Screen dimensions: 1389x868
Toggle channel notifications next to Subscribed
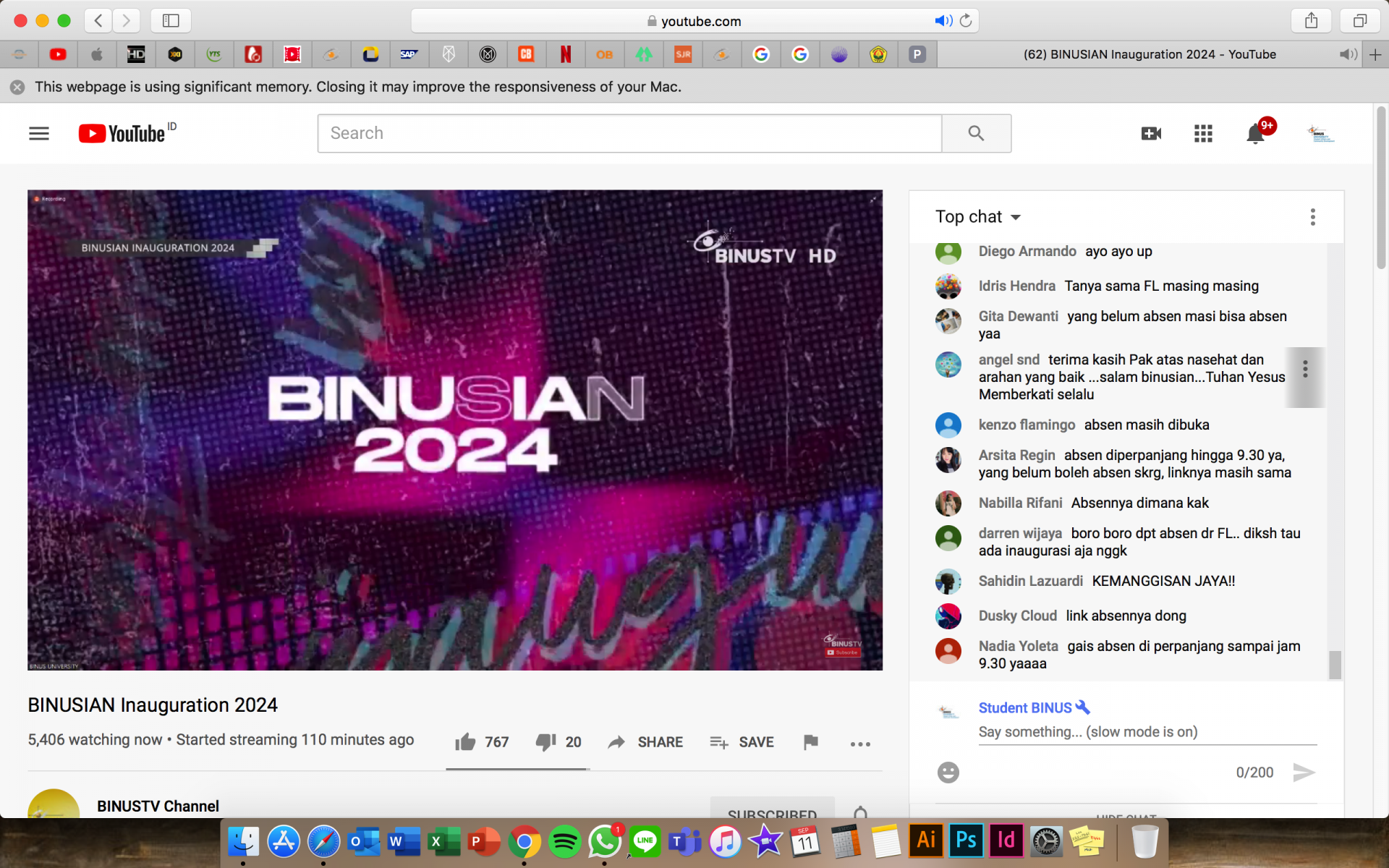[x=859, y=813]
